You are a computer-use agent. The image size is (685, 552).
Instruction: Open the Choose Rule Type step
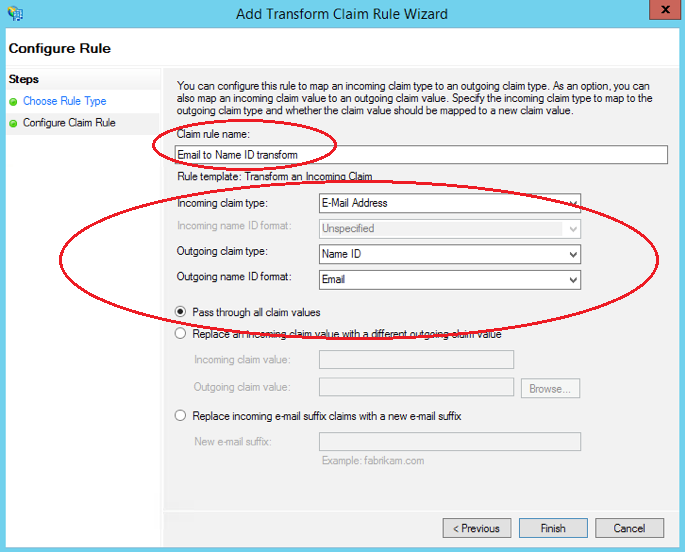[65, 101]
